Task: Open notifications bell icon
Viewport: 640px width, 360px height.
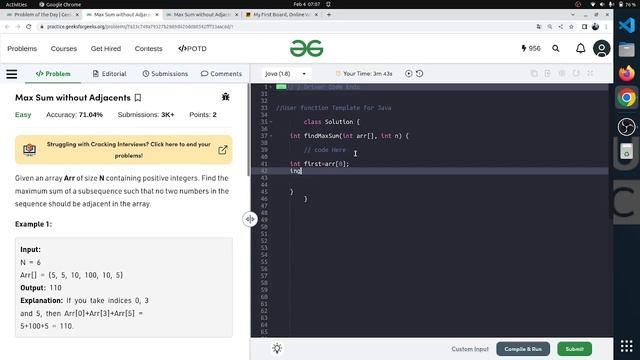Action: coord(580,49)
